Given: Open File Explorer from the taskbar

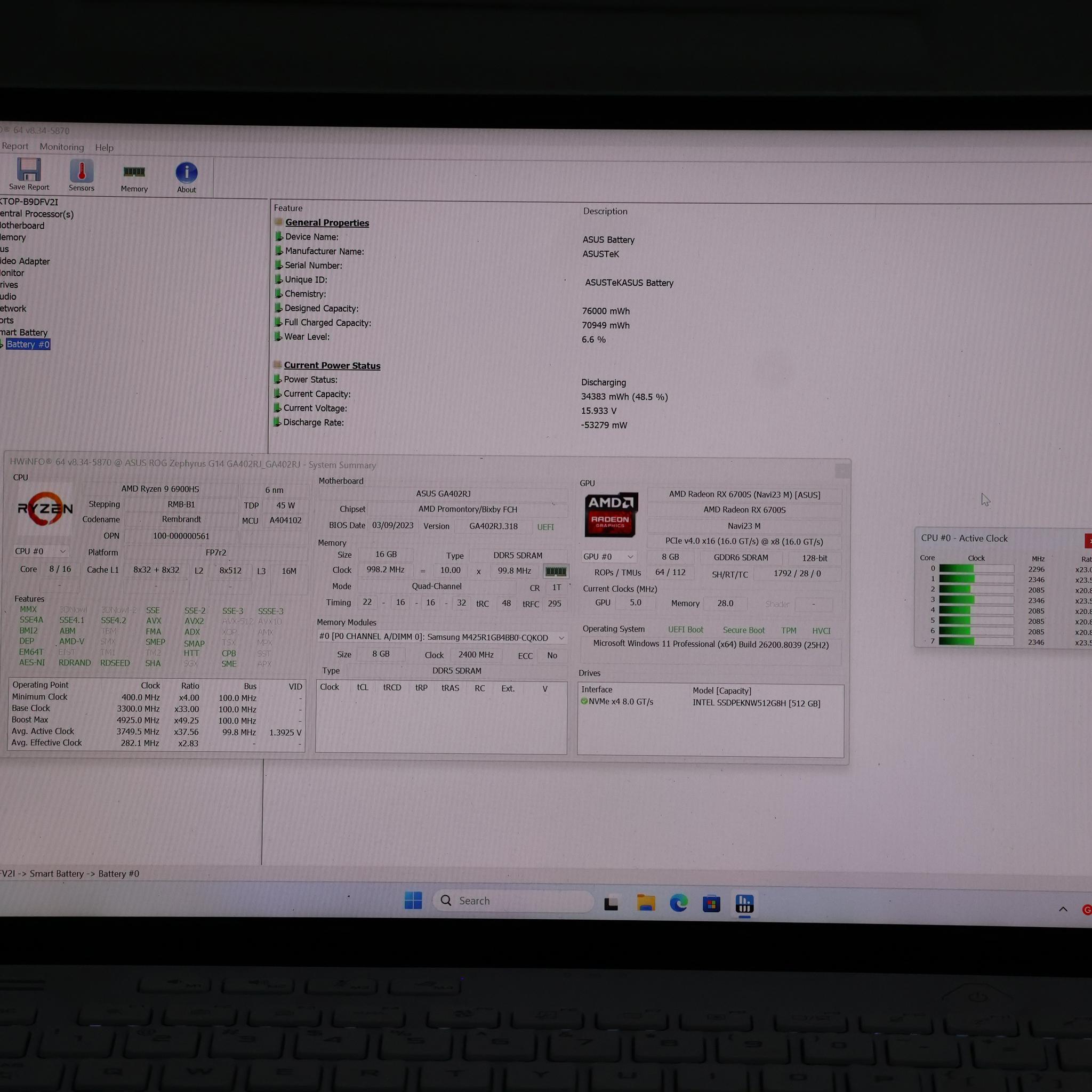Looking at the screenshot, I should [646, 903].
